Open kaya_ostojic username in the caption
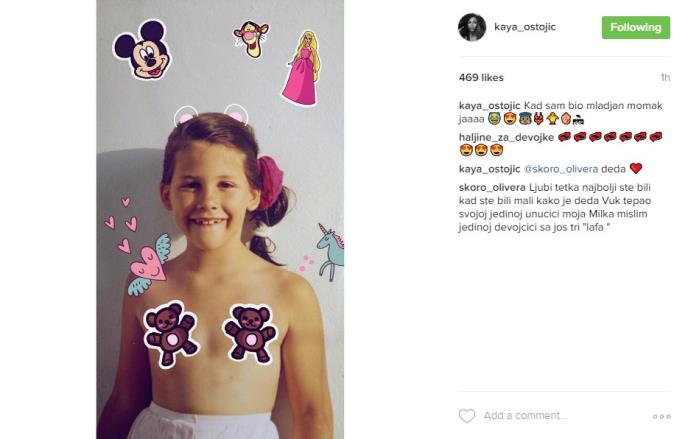The height and width of the screenshot is (439, 688). 489,106
